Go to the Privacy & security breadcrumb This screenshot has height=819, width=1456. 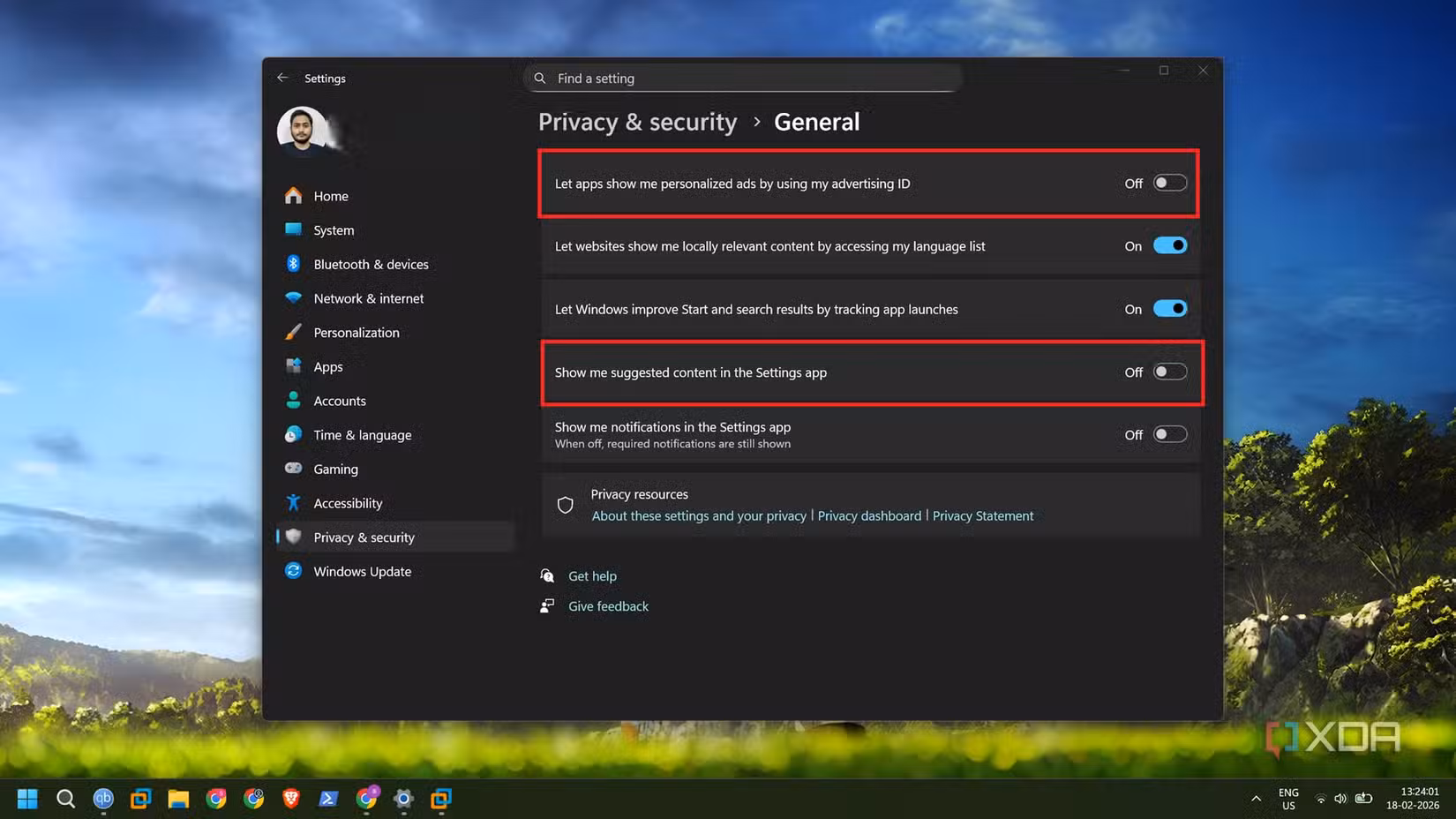(637, 122)
